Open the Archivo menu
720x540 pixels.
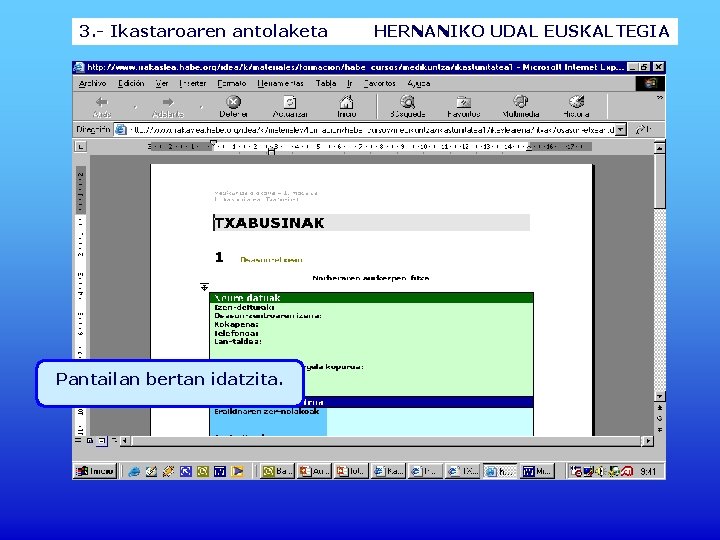[x=92, y=84]
